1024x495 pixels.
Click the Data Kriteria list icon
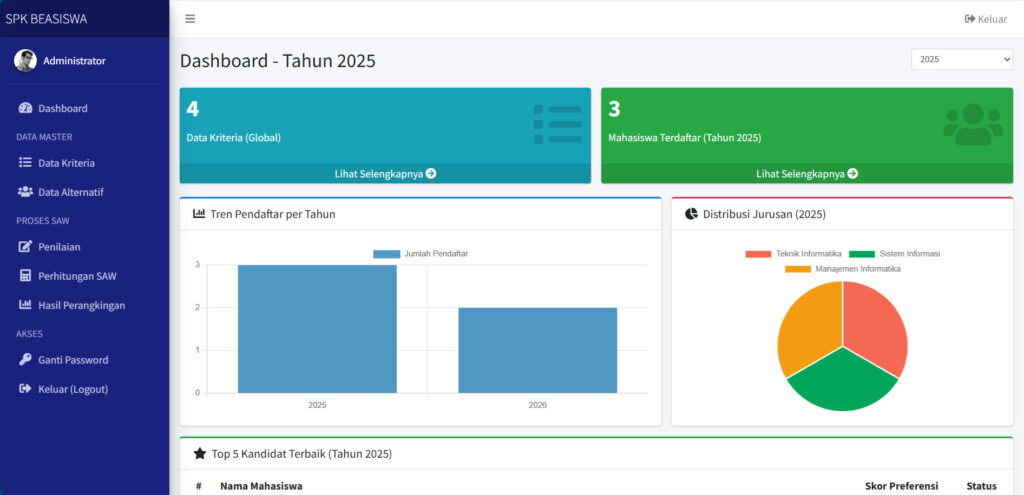point(26,163)
